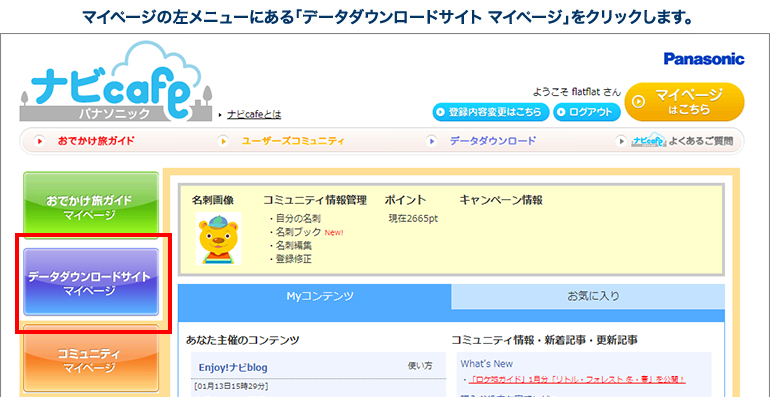This screenshot has height=397, width=770.
Task: Open the Enjoy!ナビblog link
Action: [x=233, y=368]
